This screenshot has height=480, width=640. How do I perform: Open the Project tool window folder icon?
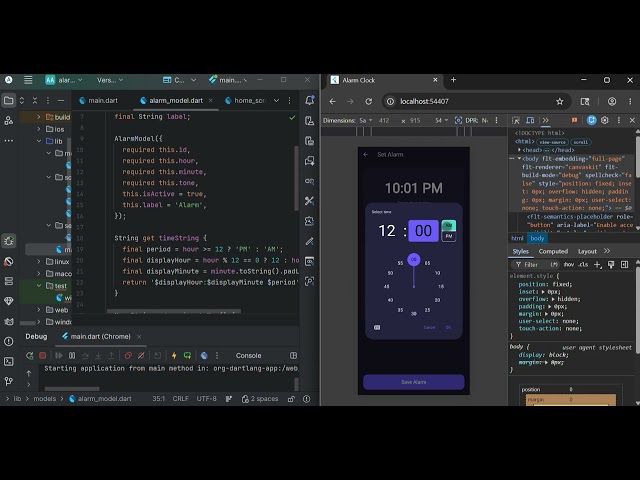click(8, 100)
